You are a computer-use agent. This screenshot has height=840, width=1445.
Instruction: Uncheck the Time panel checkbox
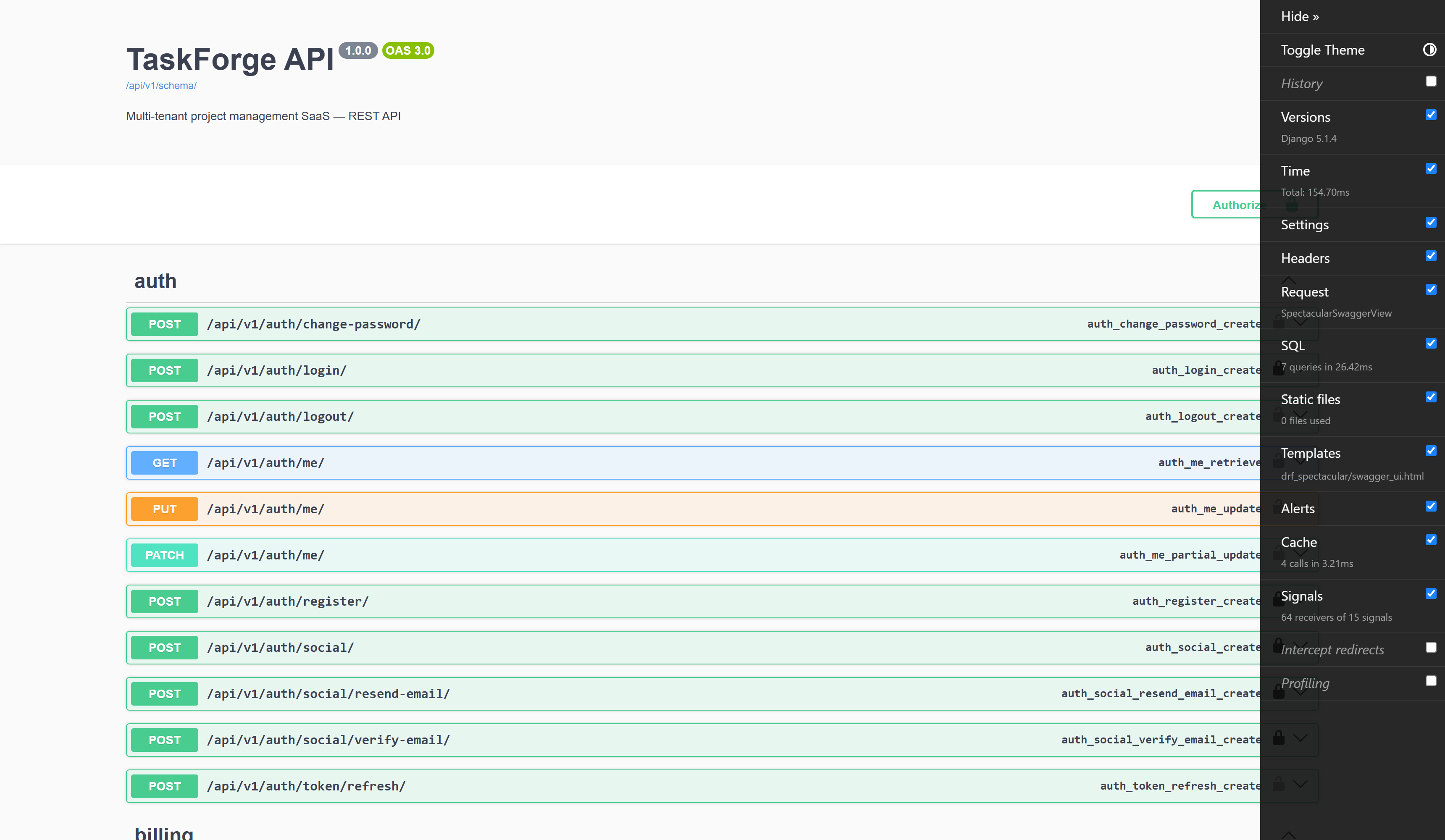(x=1431, y=168)
